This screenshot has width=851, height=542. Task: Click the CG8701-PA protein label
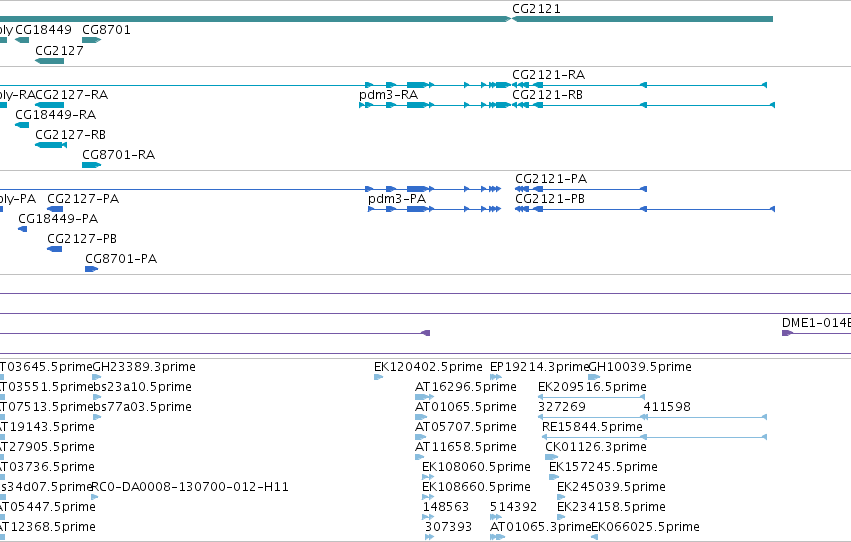coord(121,259)
